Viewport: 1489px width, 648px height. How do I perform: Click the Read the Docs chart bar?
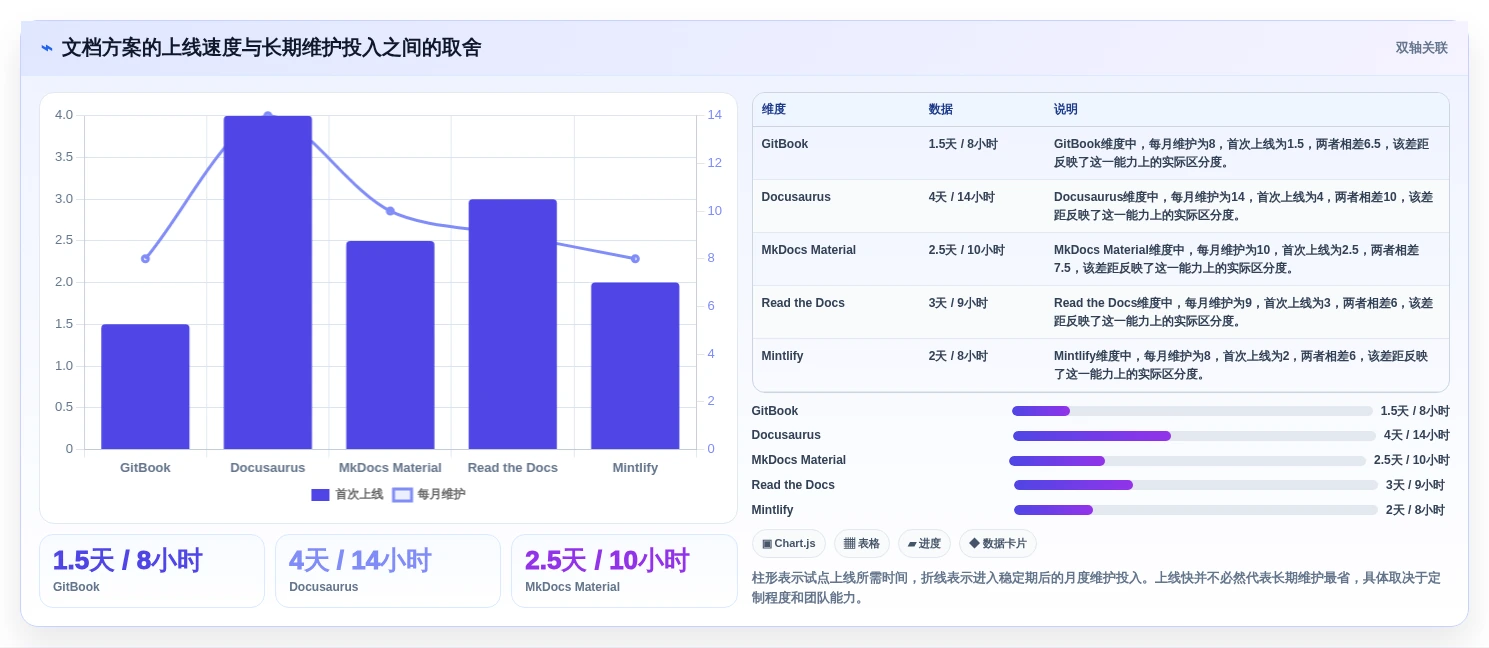coord(513,324)
